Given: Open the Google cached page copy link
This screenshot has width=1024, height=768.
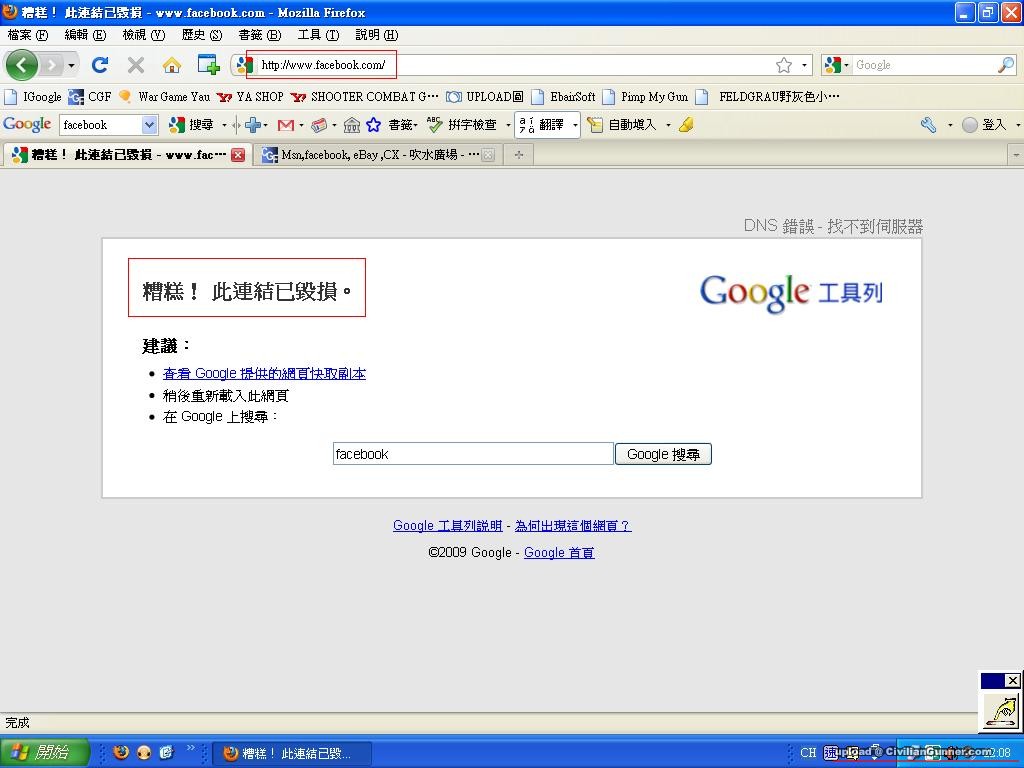Looking at the screenshot, I should tap(264, 373).
